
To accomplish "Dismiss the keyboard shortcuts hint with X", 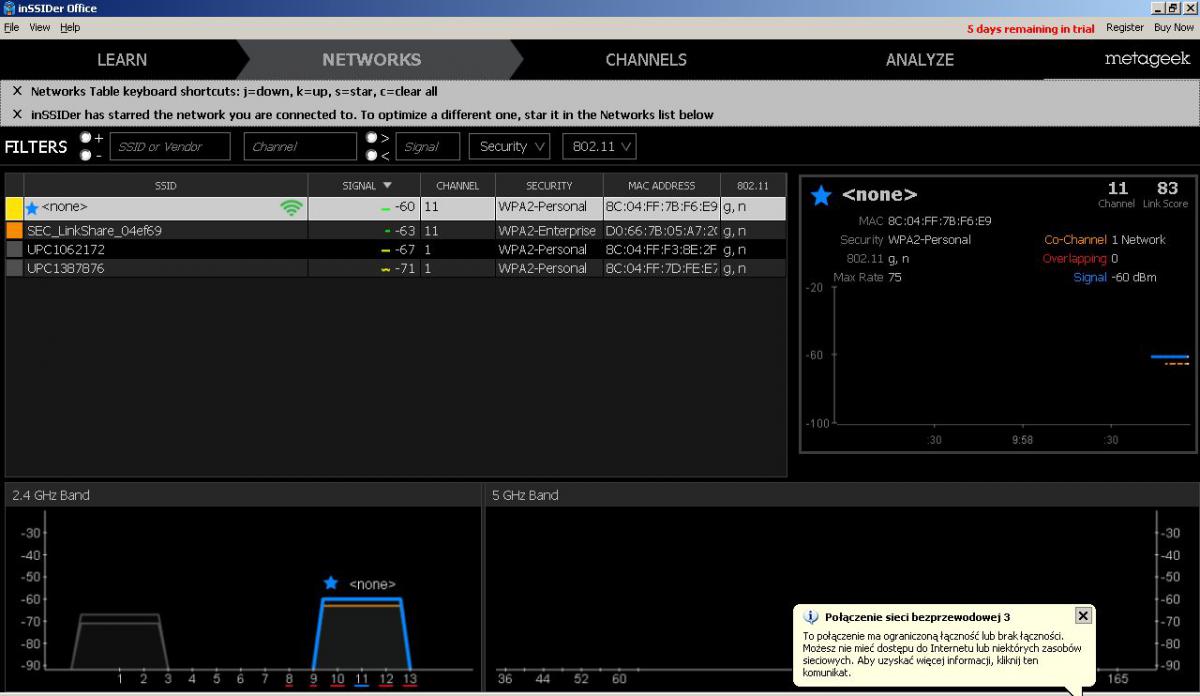I will (17, 91).
